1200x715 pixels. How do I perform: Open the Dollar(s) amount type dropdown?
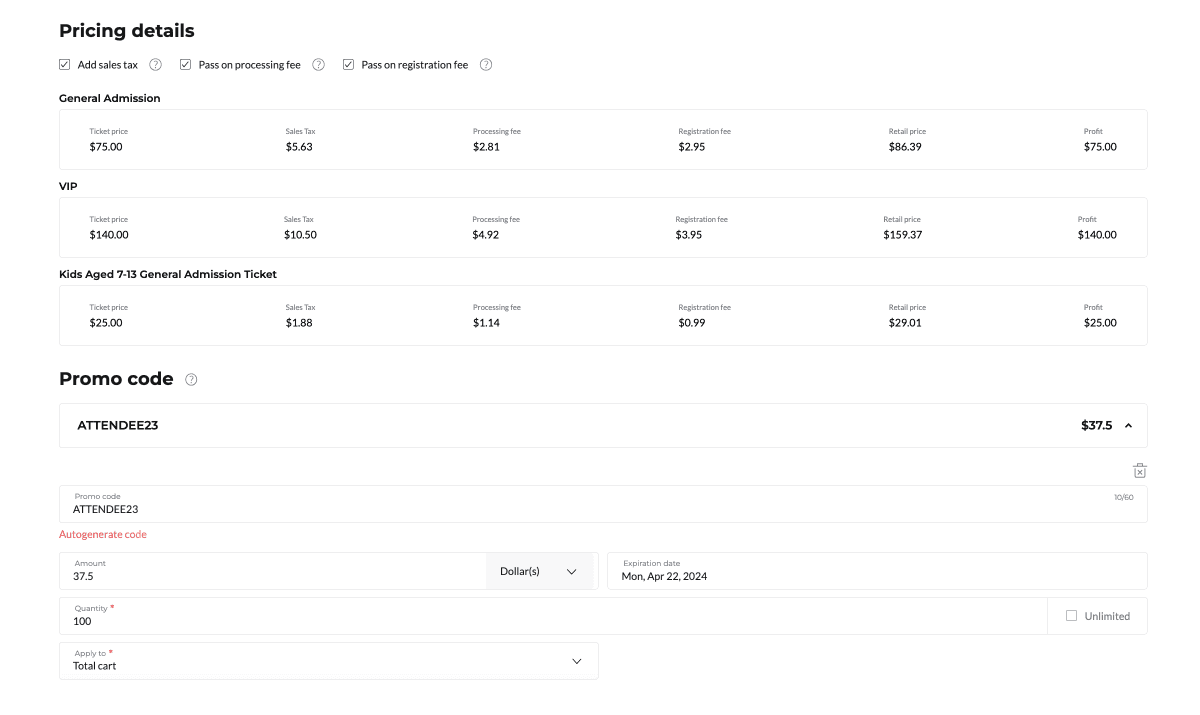540,571
